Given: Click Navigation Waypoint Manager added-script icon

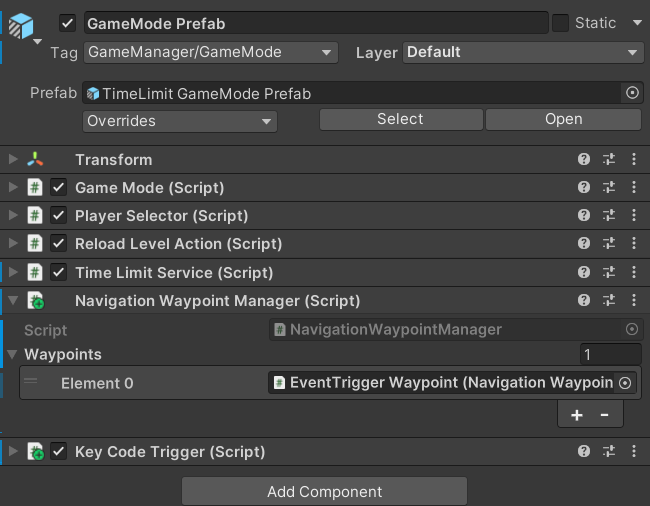Looking at the screenshot, I should [36, 300].
